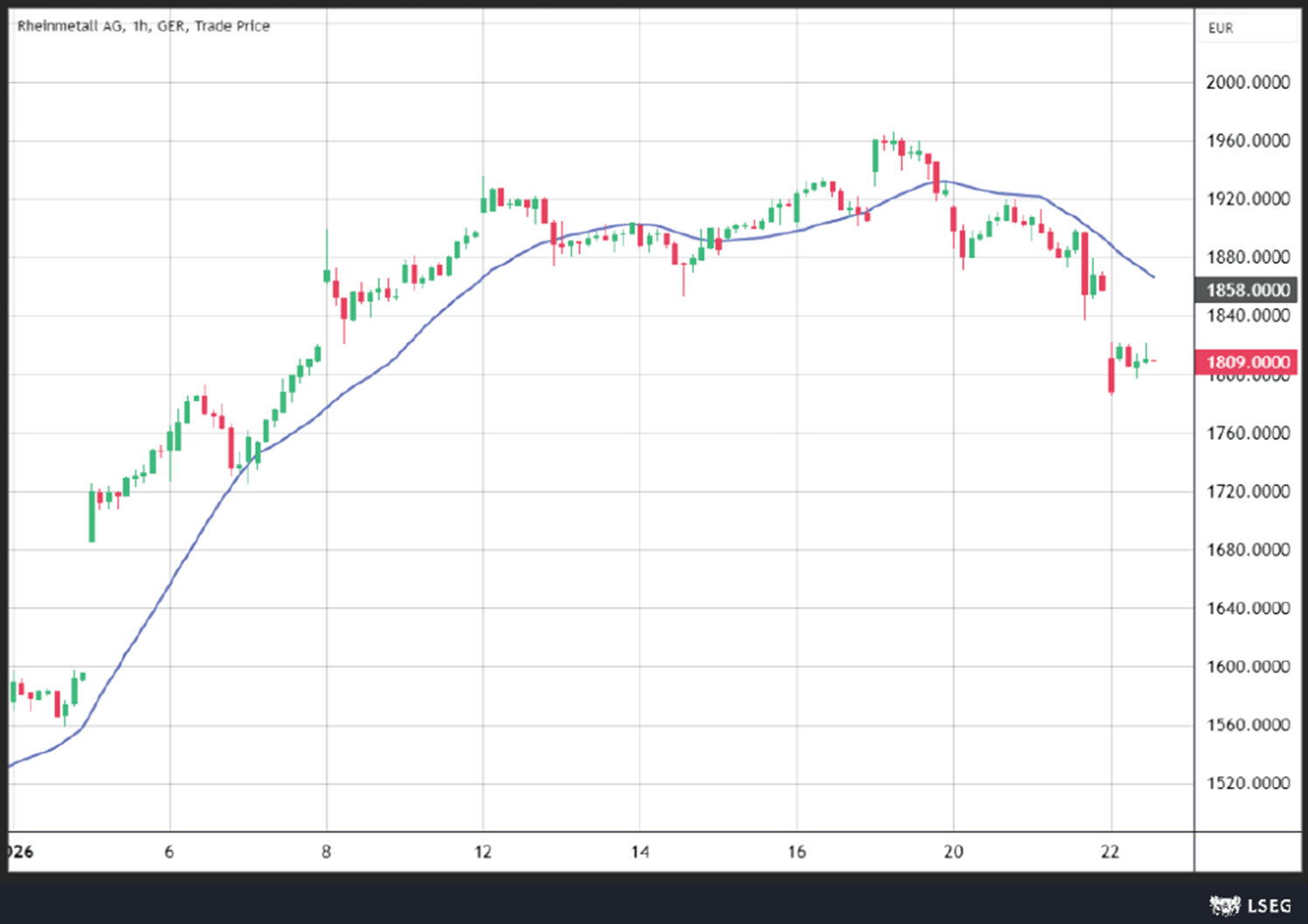Click the last candlestick near 1809

(1153, 361)
